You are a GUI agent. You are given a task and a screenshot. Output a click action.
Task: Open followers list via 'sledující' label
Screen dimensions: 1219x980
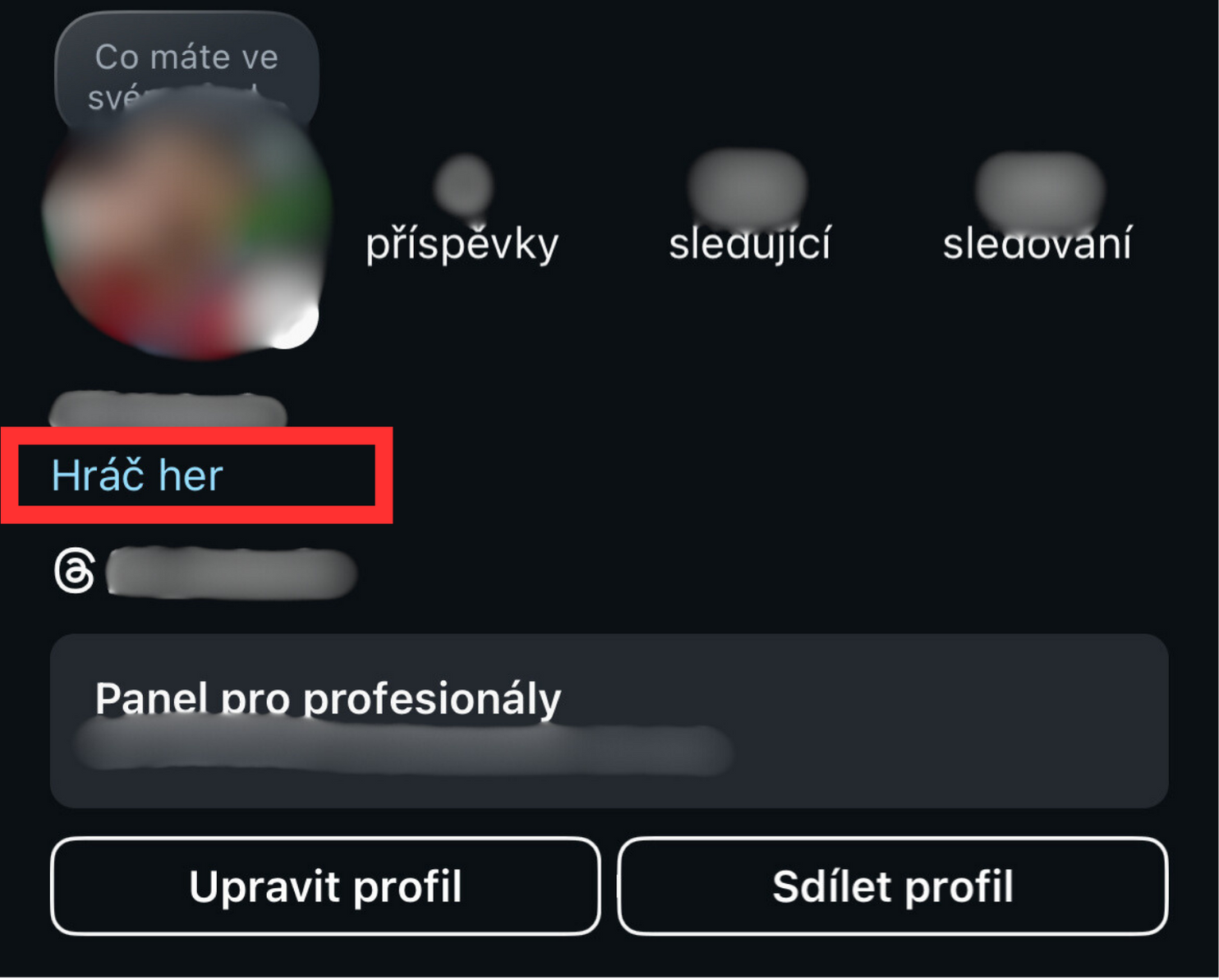[x=750, y=244]
